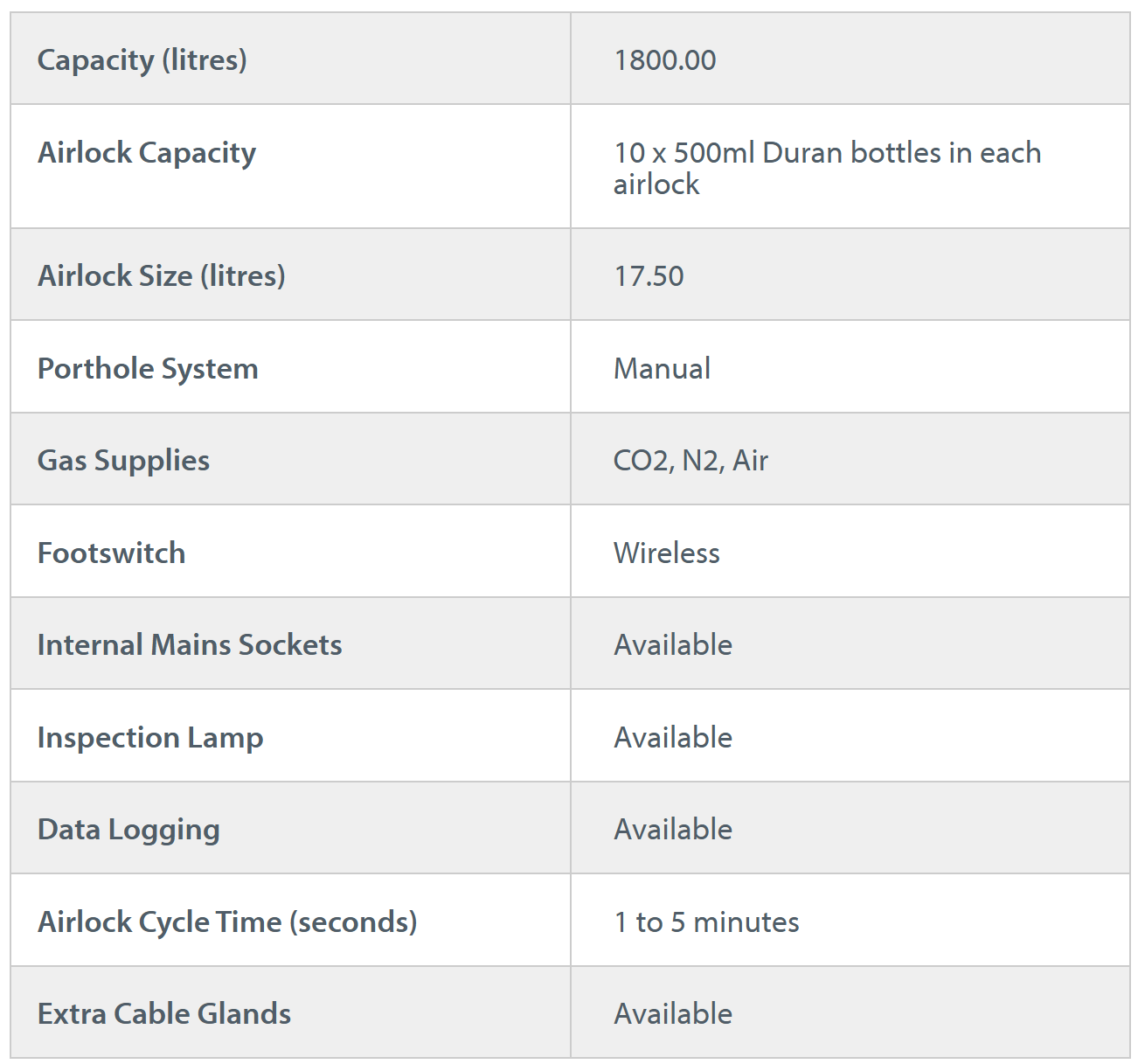The height and width of the screenshot is (1064, 1138).
Task: Click Available beside Internal Mains Sockets
Action: click(673, 645)
